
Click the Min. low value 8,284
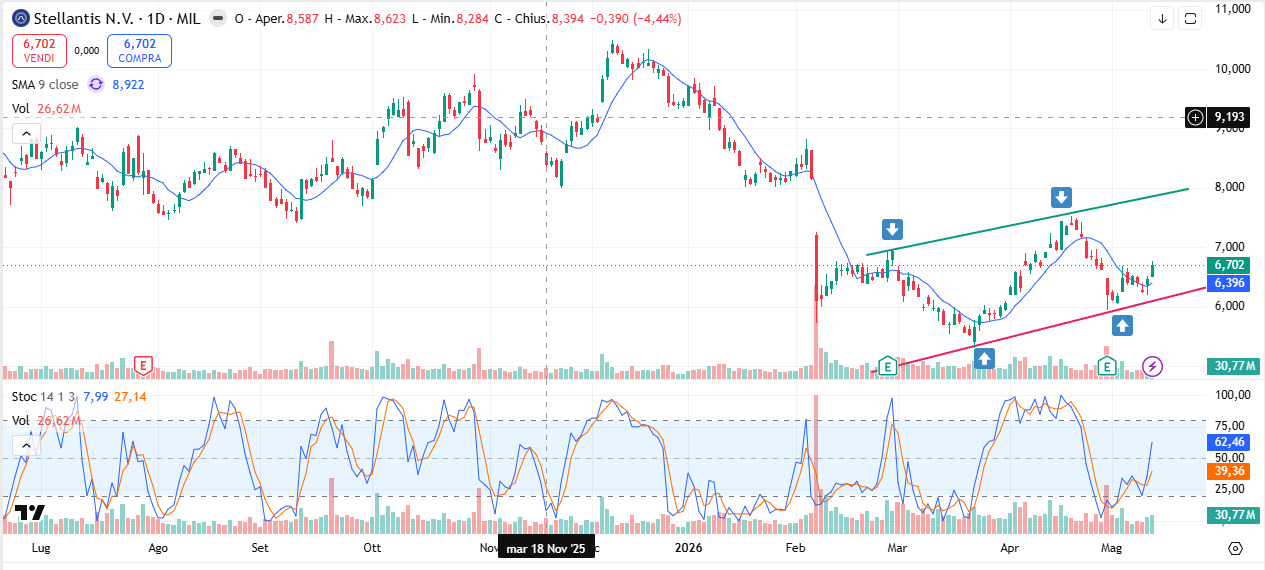[471, 18]
